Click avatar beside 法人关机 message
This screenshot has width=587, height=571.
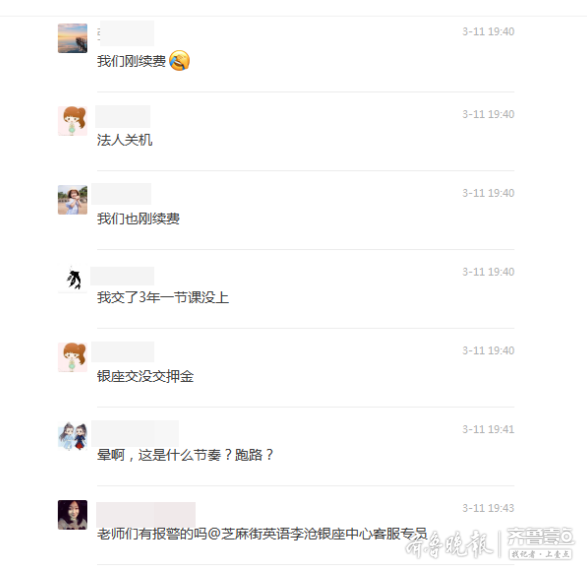(73, 121)
